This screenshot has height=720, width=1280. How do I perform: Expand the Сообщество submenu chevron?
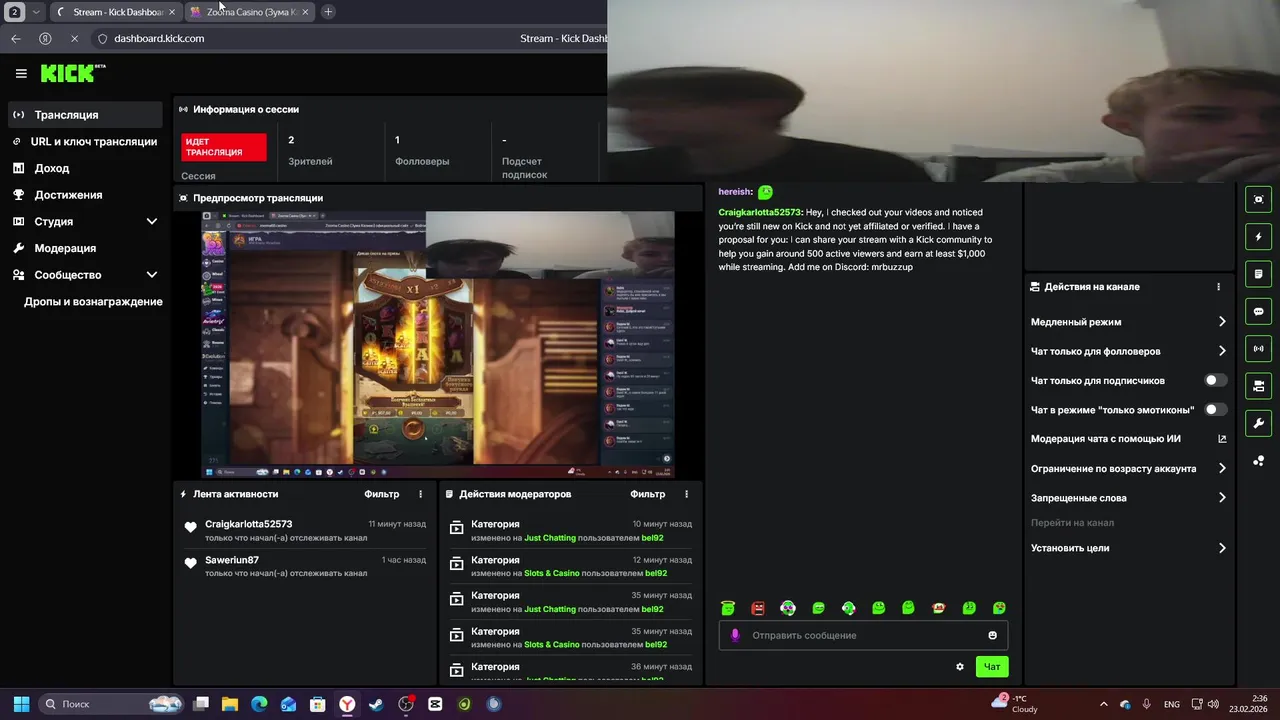tap(152, 275)
